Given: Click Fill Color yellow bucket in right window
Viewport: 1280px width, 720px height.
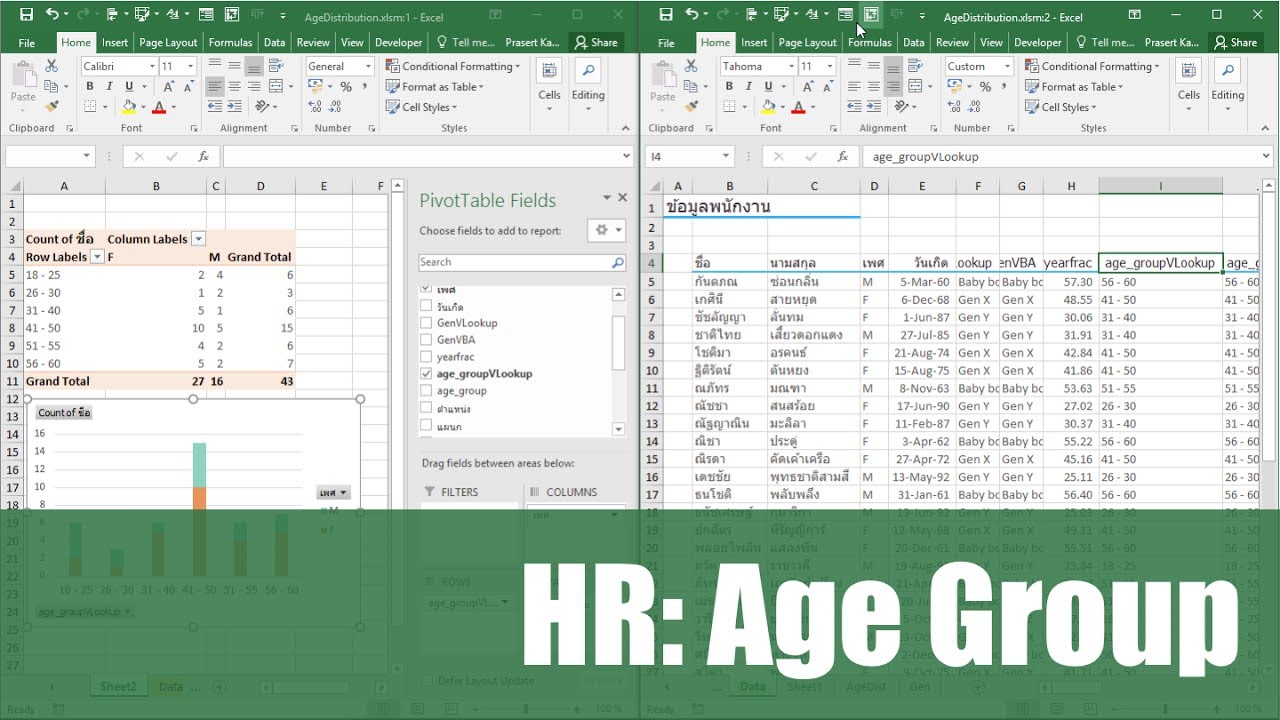Looking at the screenshot, I should tap(768, 107).
